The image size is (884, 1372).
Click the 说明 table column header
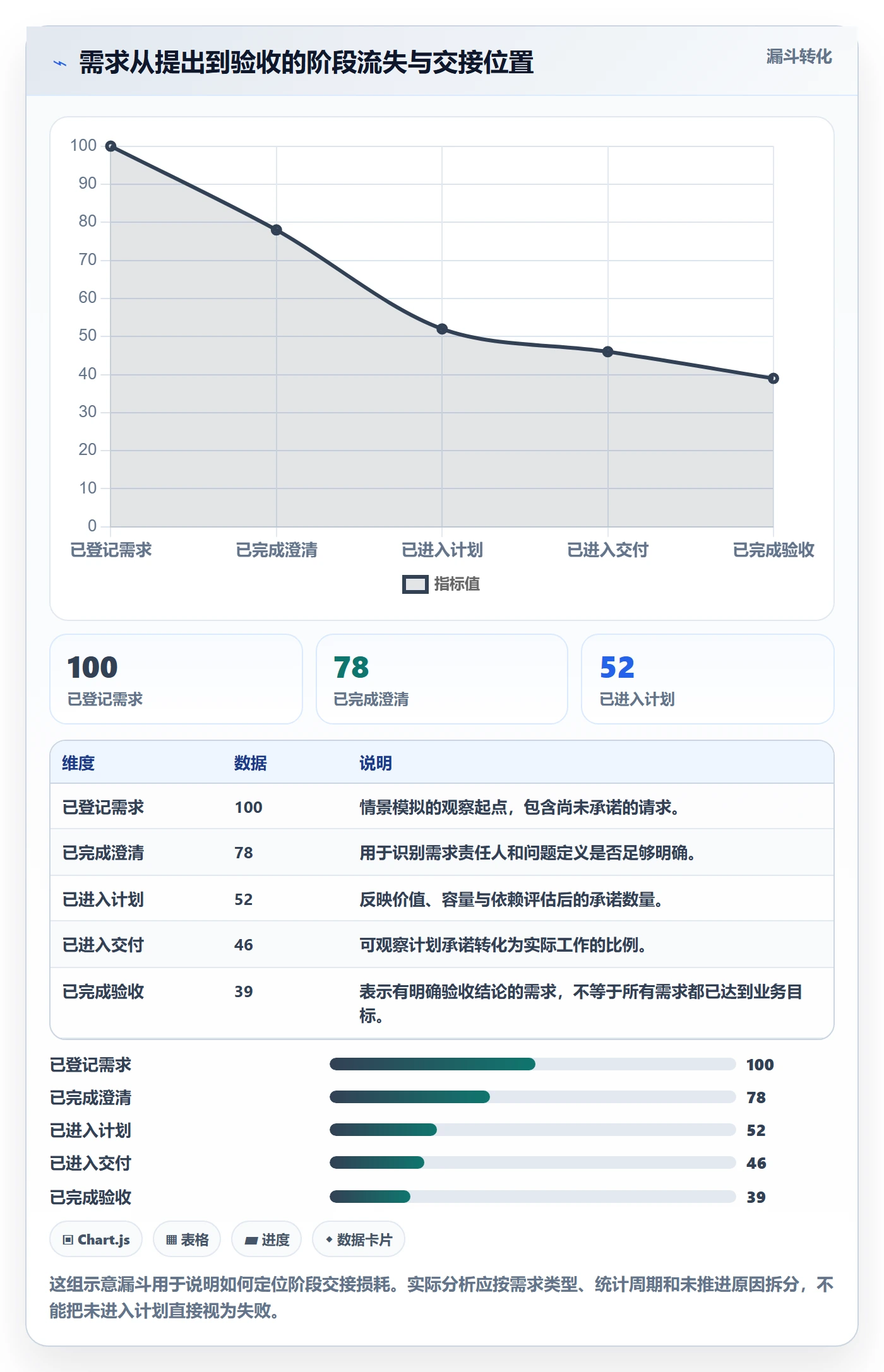tap(376, 763)
